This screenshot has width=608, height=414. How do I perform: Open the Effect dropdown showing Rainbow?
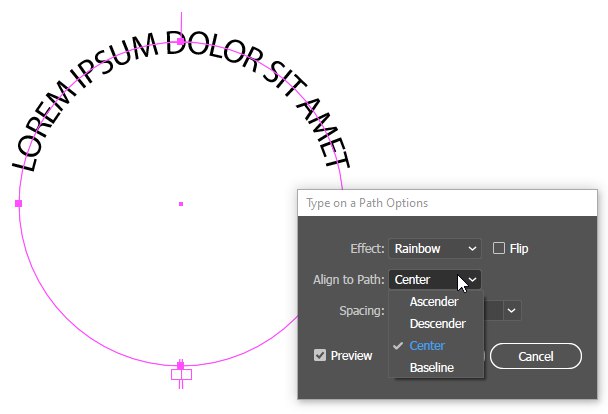click(x=435, y=248)
